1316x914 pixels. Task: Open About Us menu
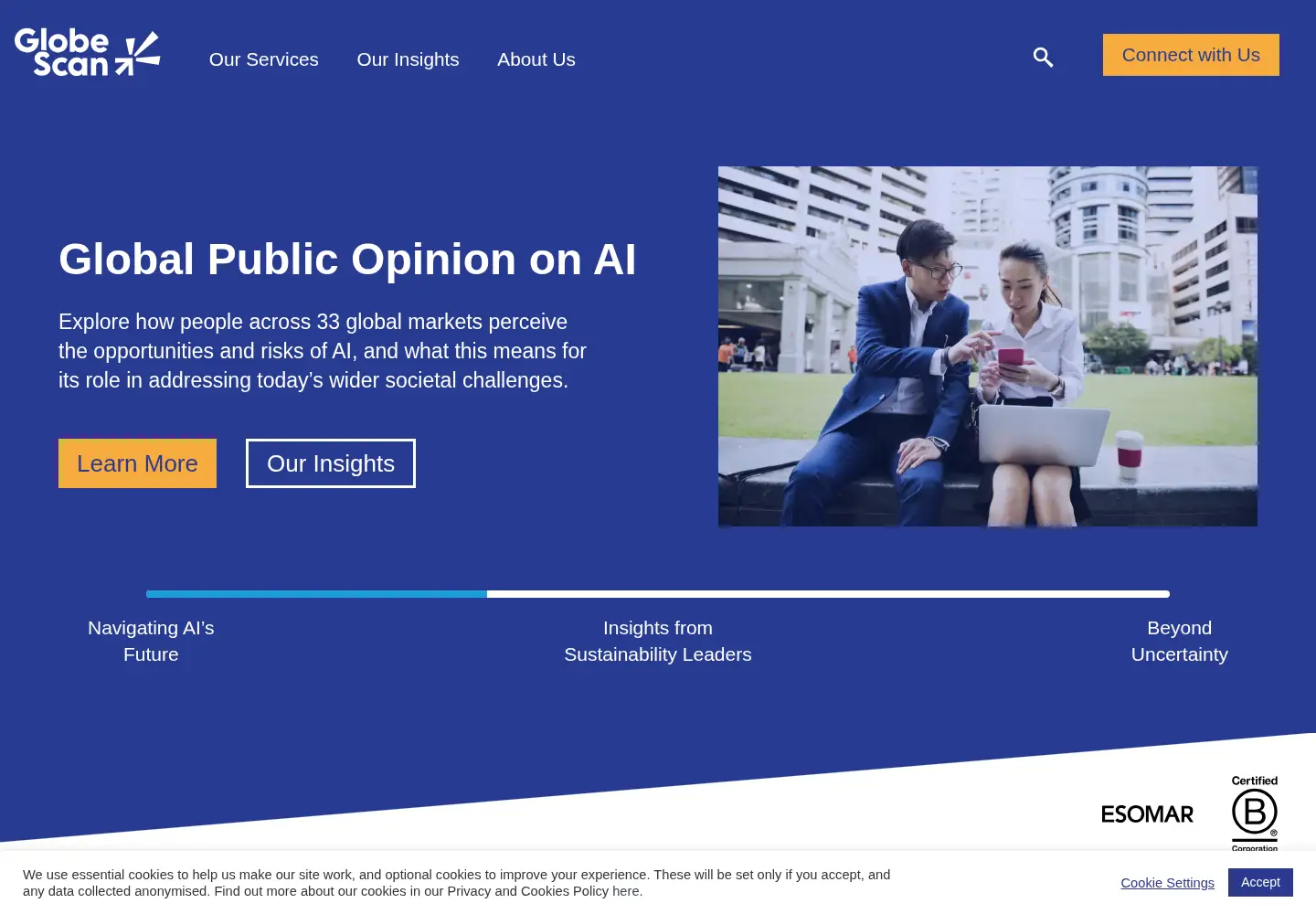(536, 59)
